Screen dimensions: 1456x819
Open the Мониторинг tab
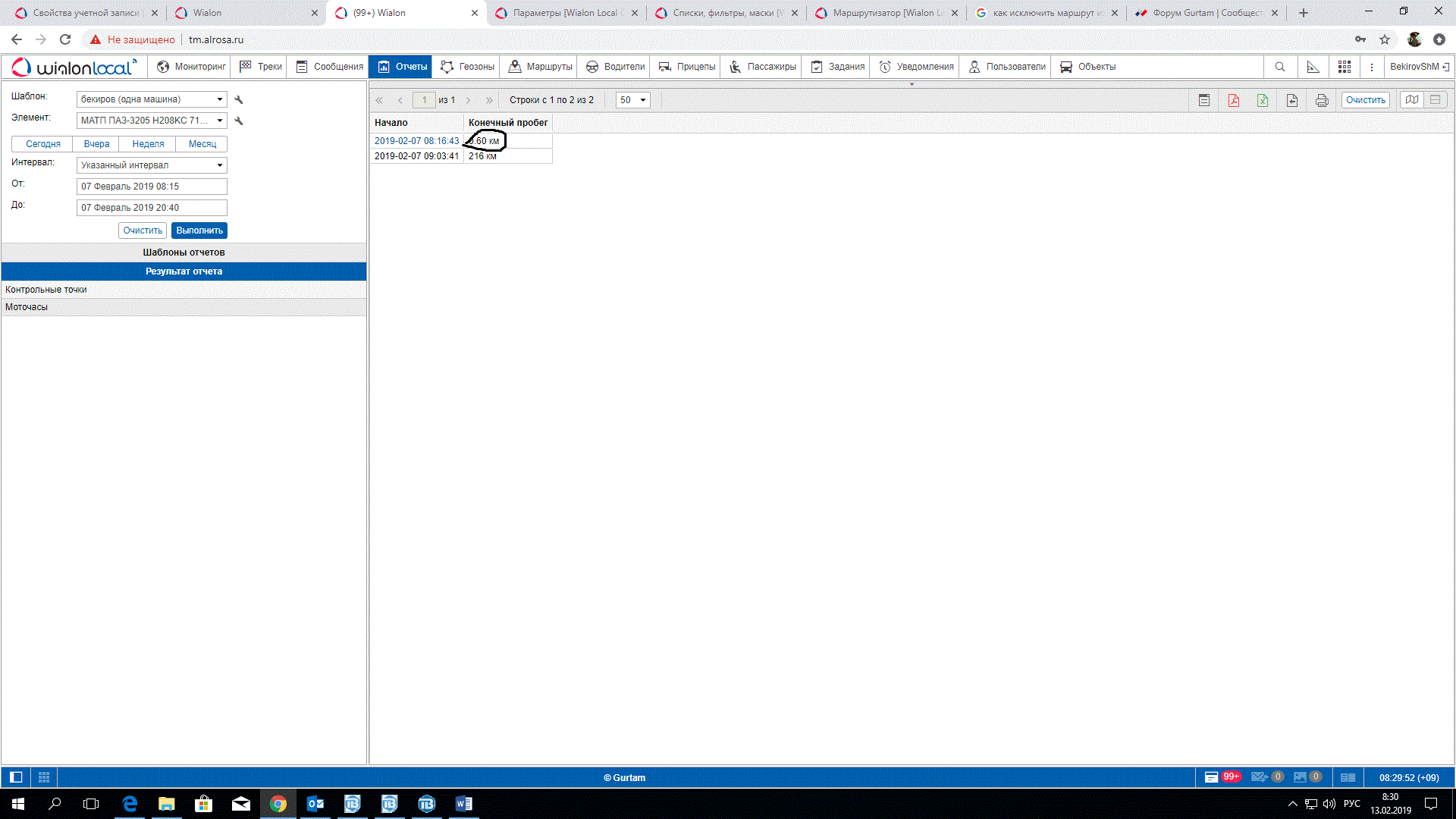pos(191,67)
